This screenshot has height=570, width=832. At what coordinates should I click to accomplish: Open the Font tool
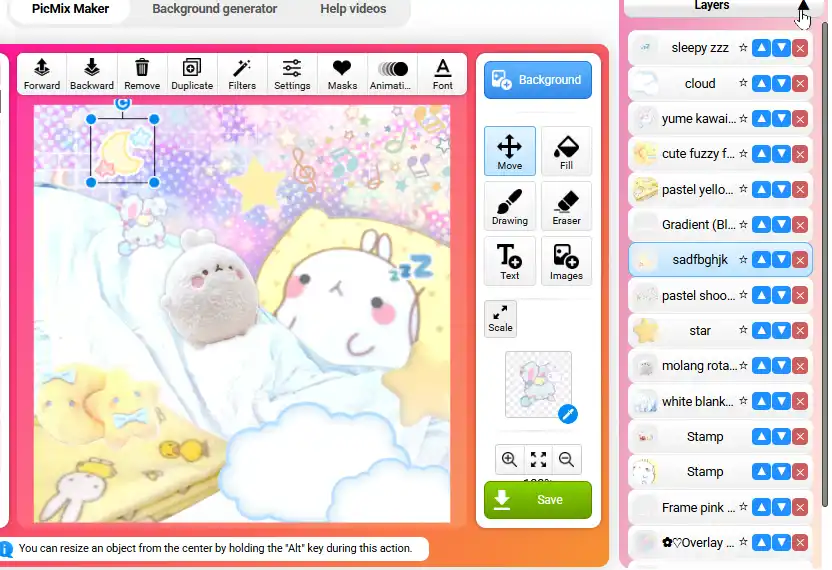443,74
